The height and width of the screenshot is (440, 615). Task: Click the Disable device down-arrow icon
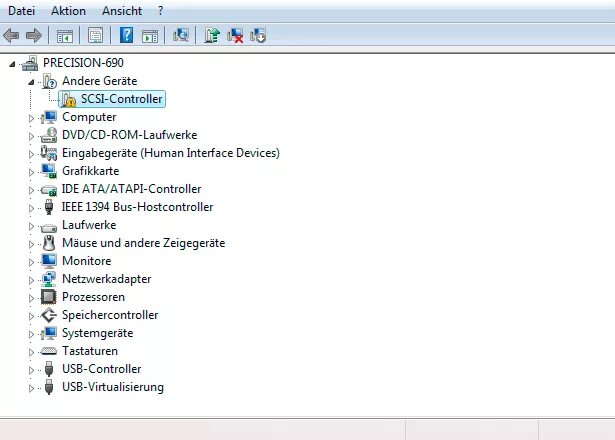tap(258, 35)
